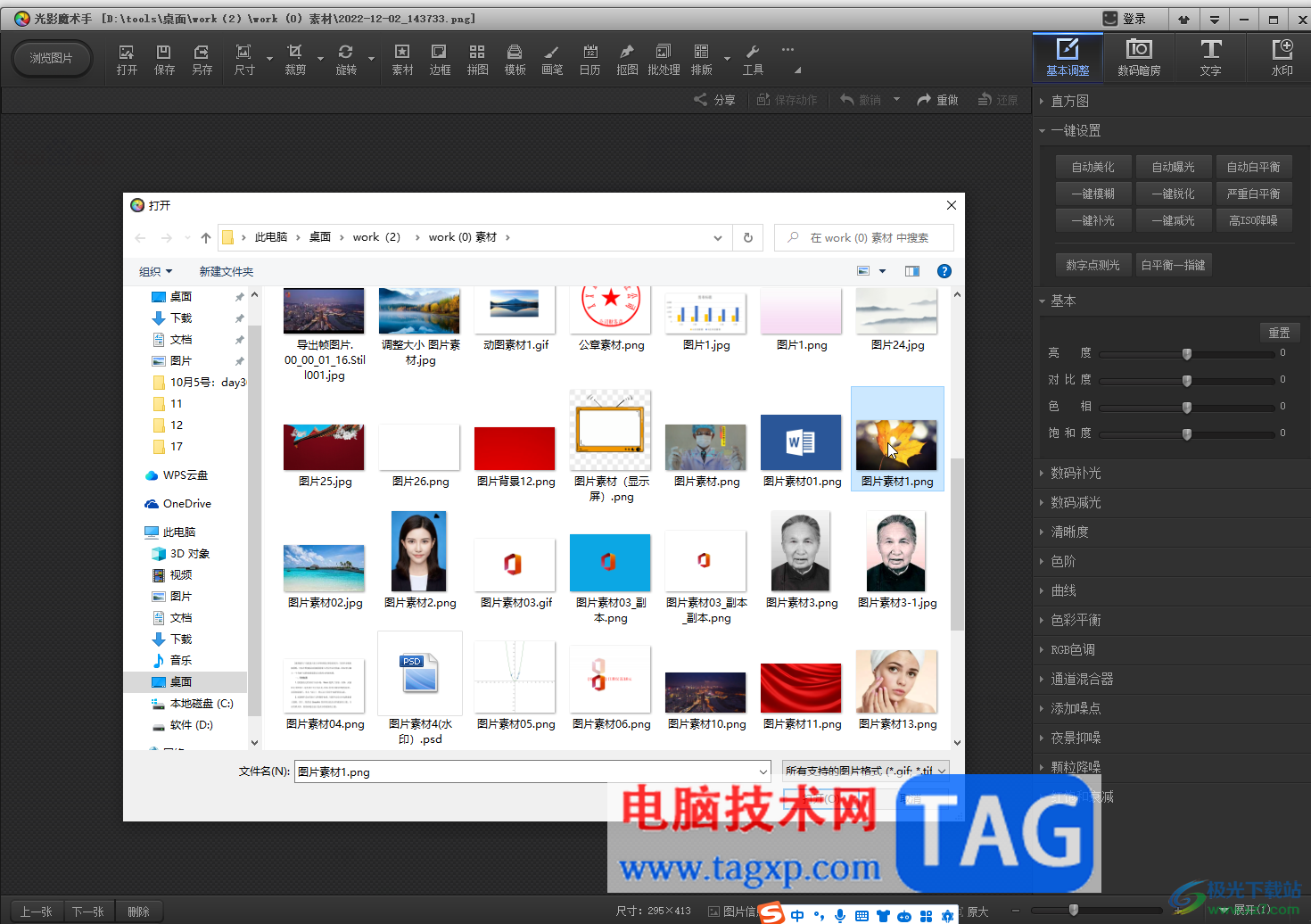Switch to 数码暗房 tab

(1139, 57)
